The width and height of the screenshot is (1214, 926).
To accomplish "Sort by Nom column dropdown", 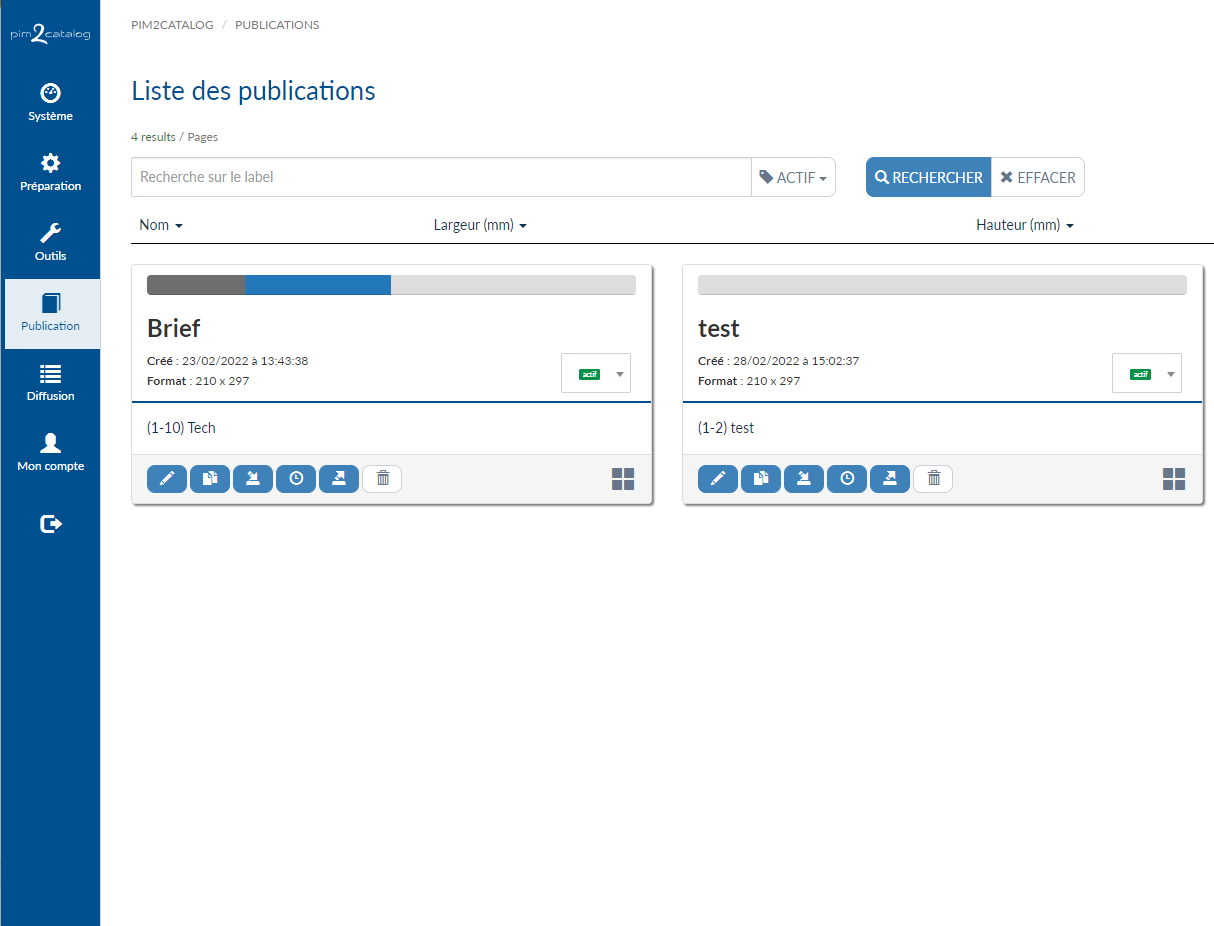I will click(161, 225).
